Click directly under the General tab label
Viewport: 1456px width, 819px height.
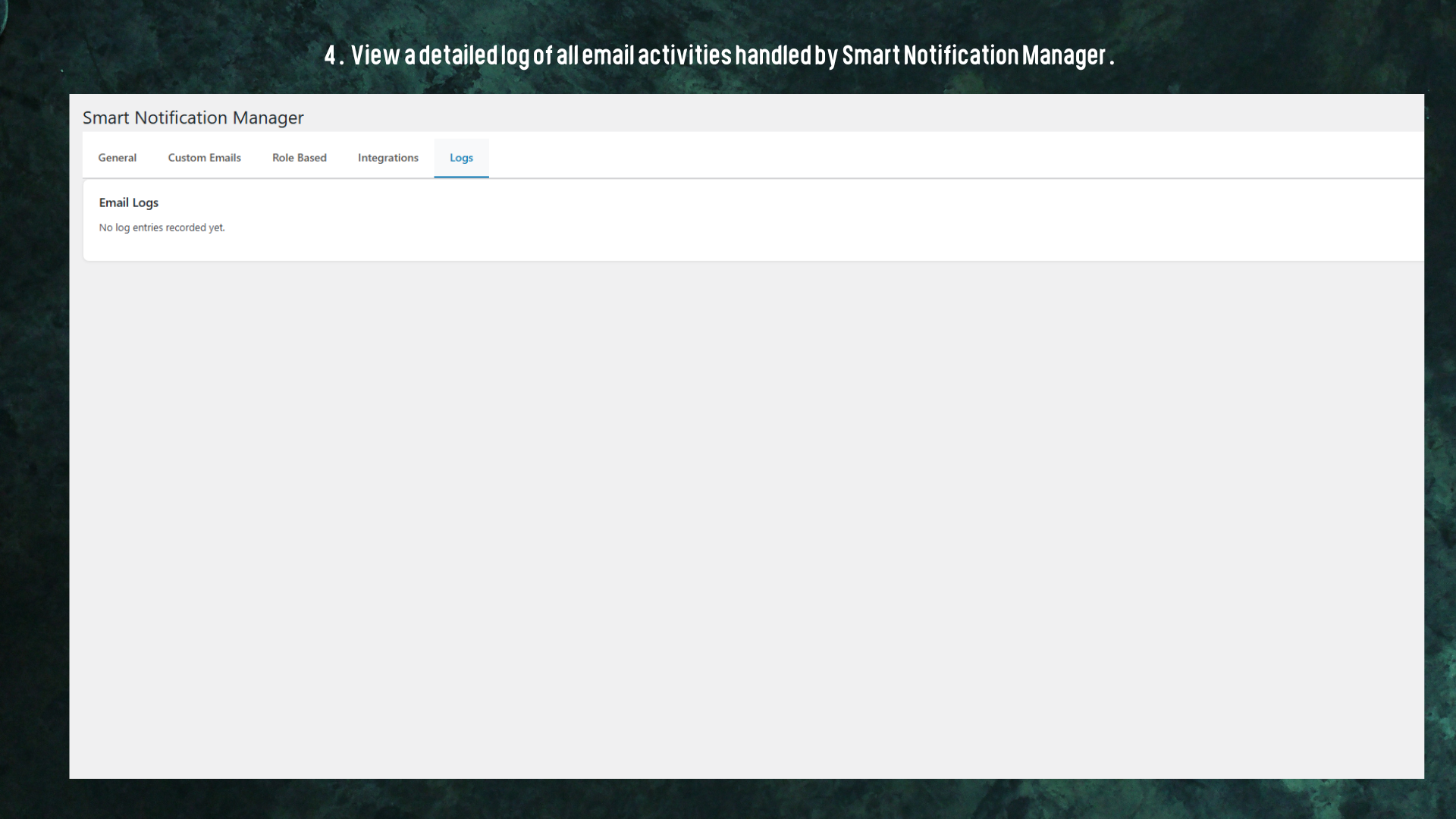117,176
